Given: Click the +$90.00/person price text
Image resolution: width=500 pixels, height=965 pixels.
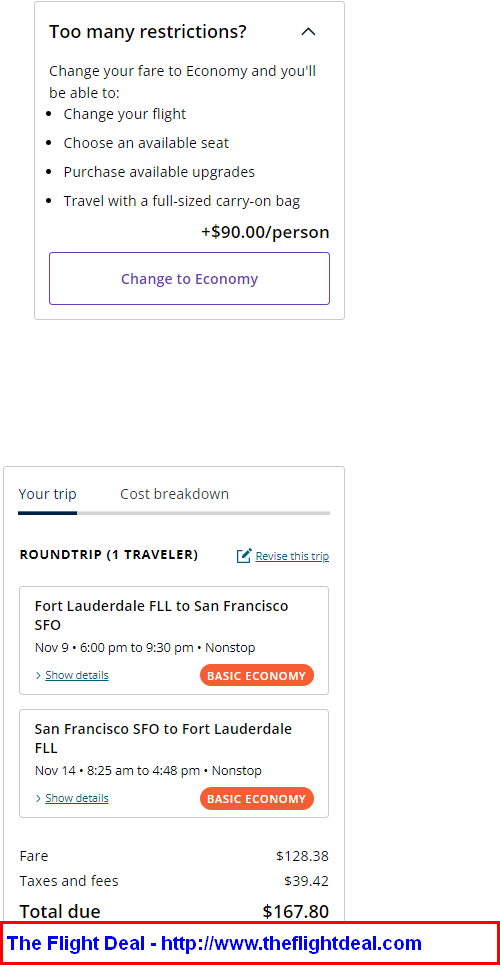Looking at the screenshot, I should pos(265,232).
